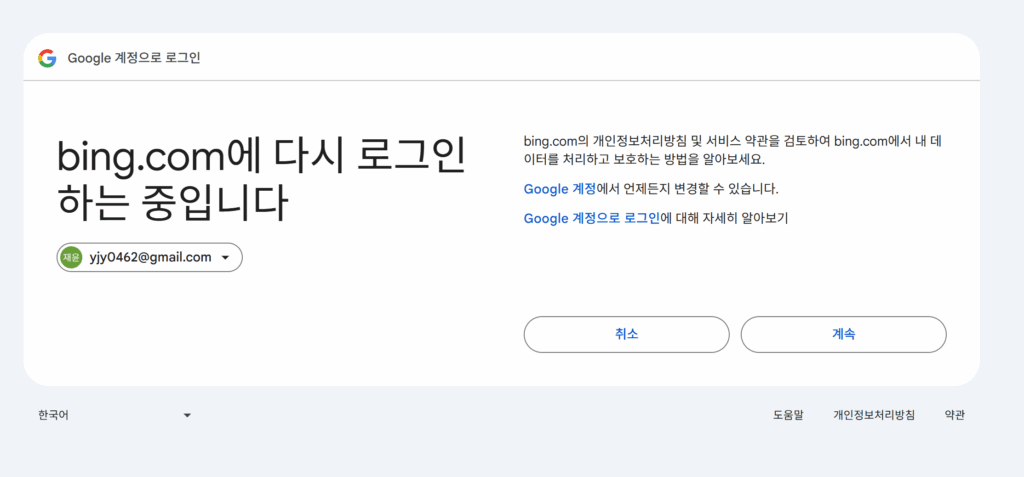
Task: Open the 한국어 language selector
Action: (114, 415)
